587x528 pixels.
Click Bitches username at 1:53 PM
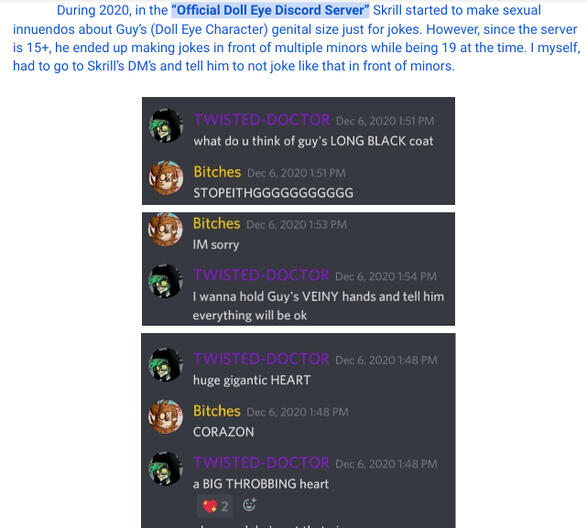click(x=216, y=224)
